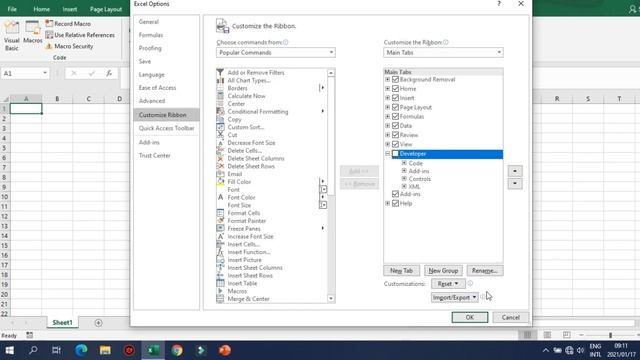The width and height of the screenshot is (640, 360).
Task: Uncheck the Help tab checkbox
Action: pos(395,203)
